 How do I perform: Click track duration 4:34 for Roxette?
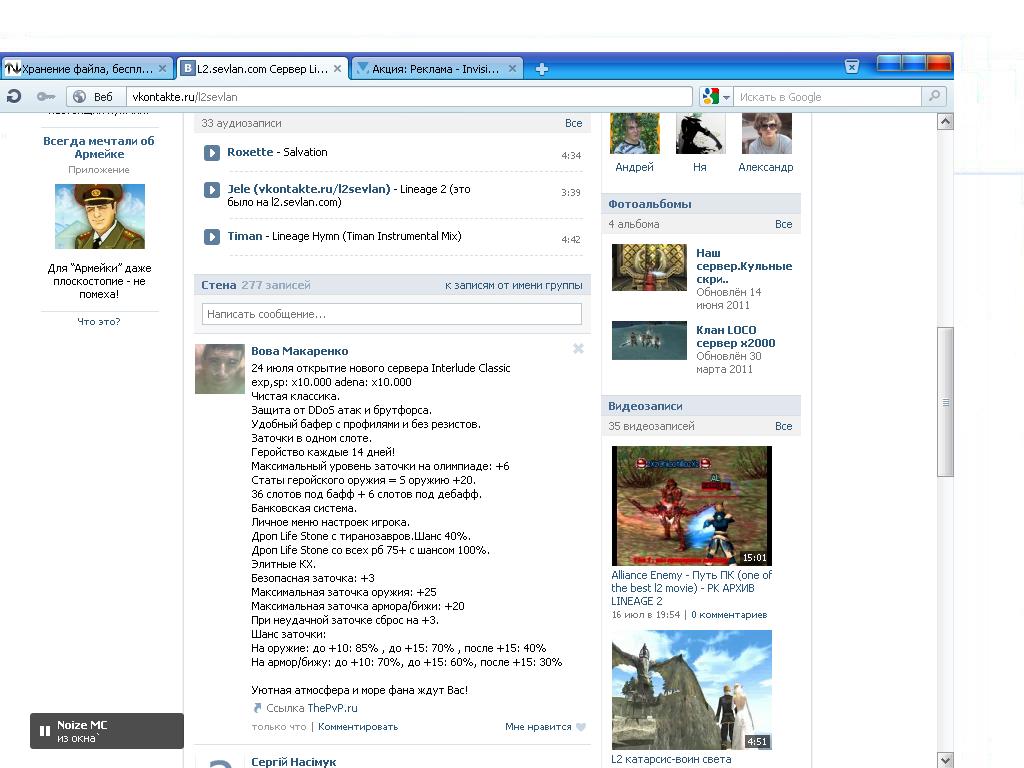[571, 155]
